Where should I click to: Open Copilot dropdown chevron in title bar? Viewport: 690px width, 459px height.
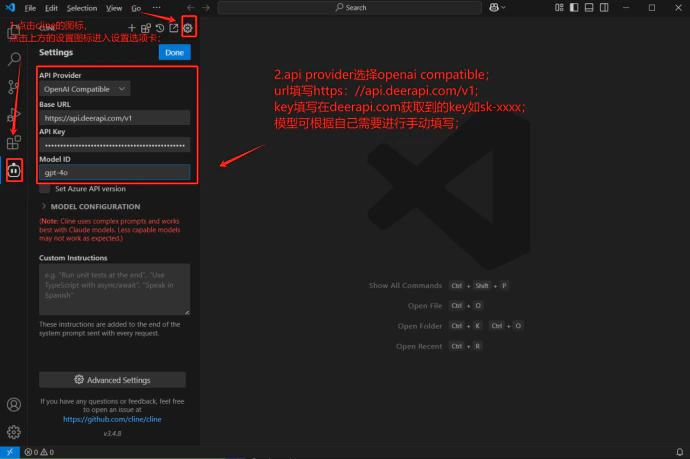(503, 7)
